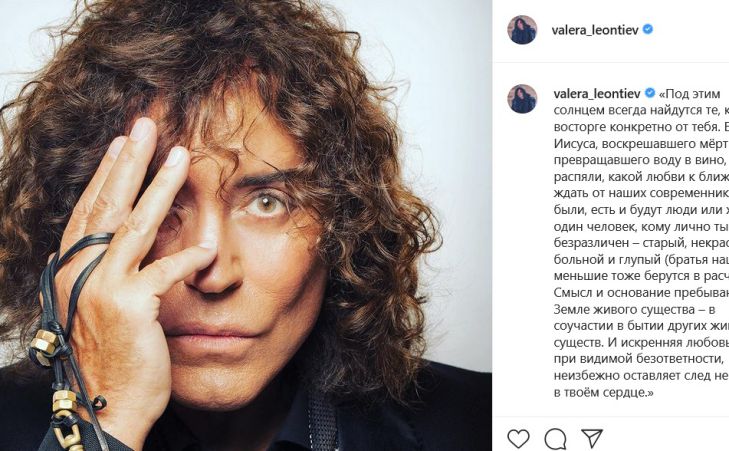Open comments with the speech bubble icon
The width and height of the screenshot is (729, 451).
(555, 438)
